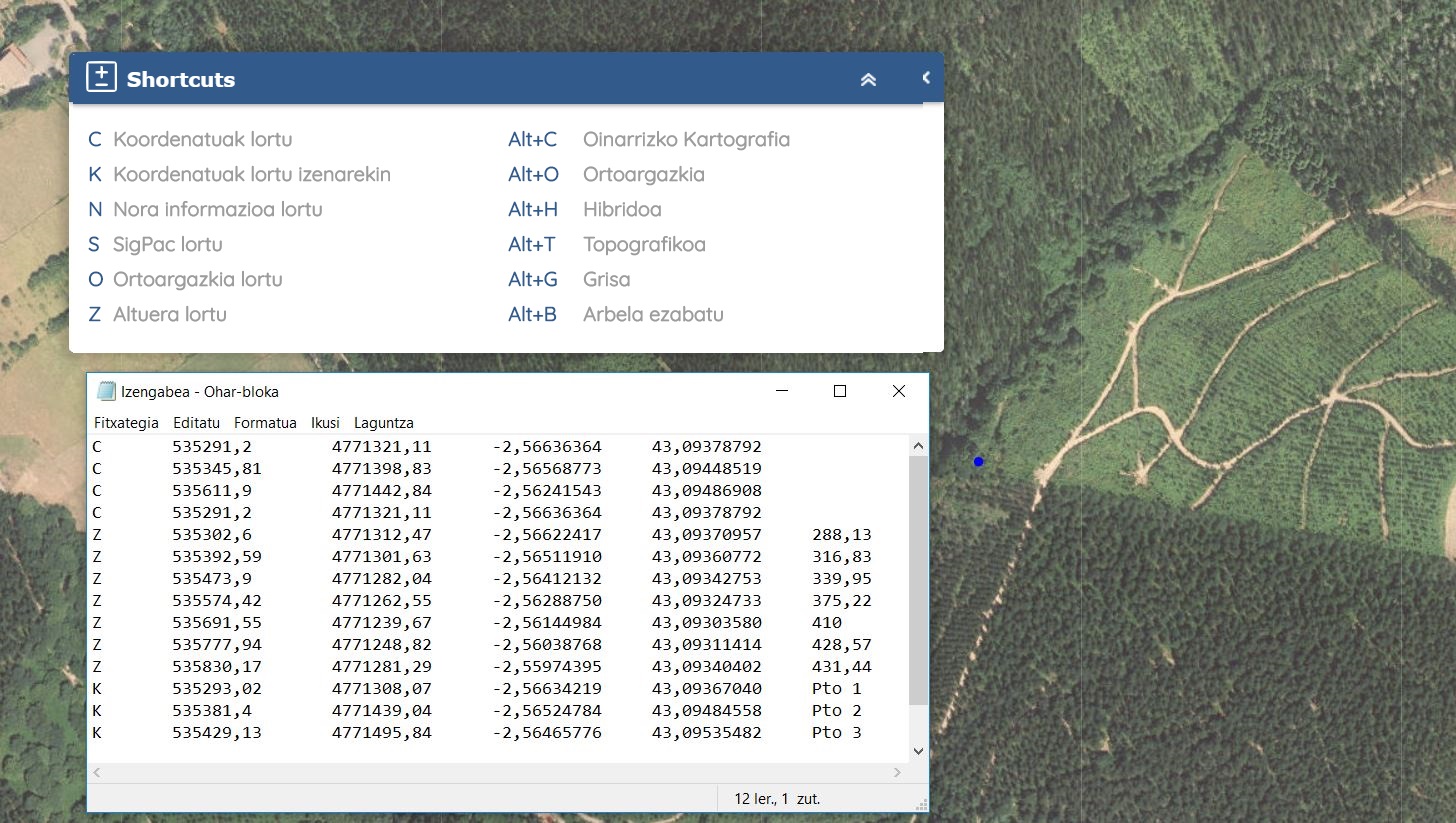Image resolution: width=1456 pixels, height=823 pixels.
Task: Click the vertical scrollbar thumb in Notepad
Action: pos(918,580)
